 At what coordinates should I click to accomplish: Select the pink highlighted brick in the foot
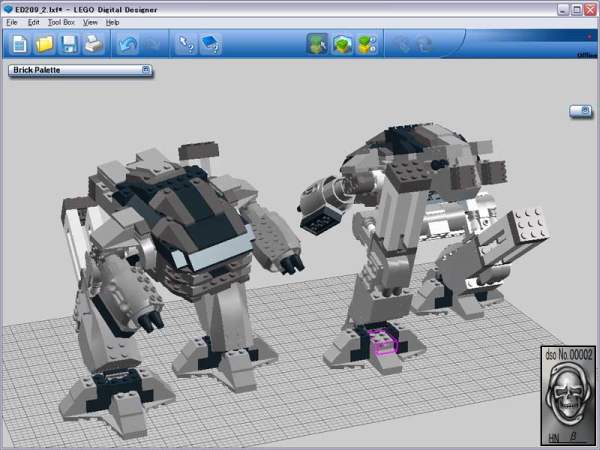(384, 340)
